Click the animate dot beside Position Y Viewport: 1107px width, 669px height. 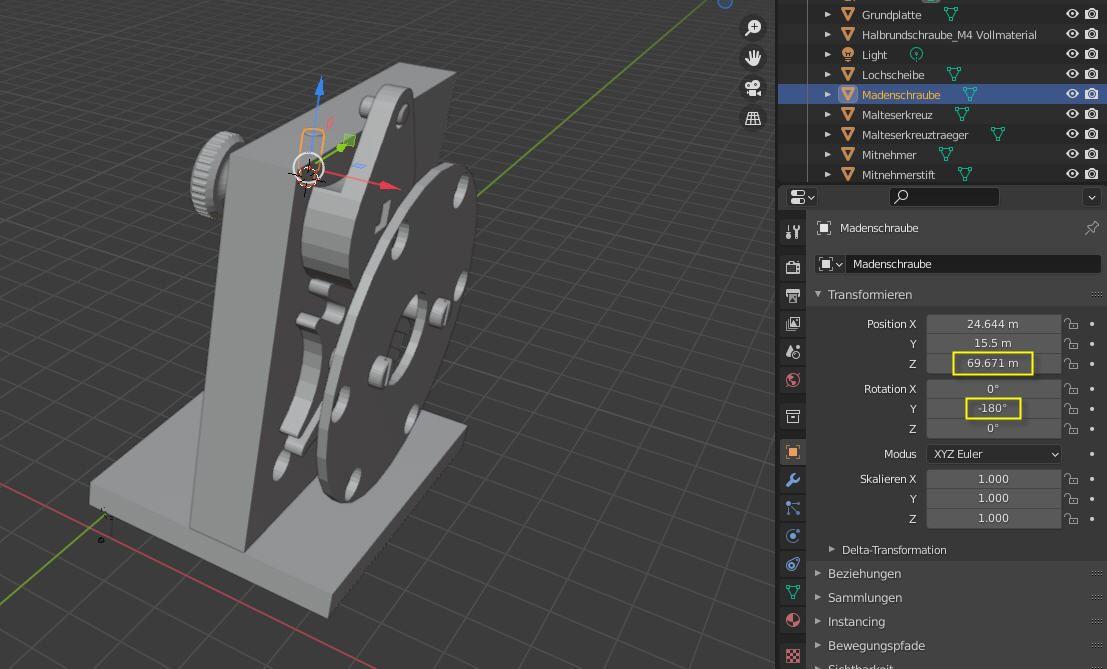1092,343
